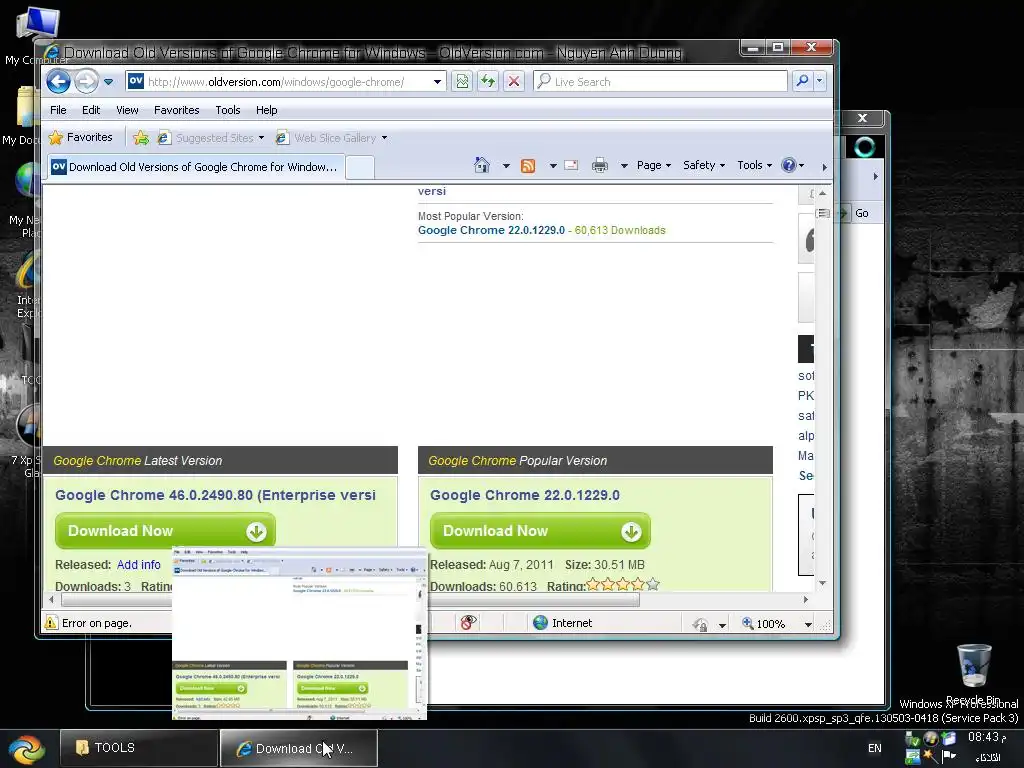Viewport: 1024px width, 768px height.
Task: Open Web Slice Gallery dropdown
Action: (332, 138)
